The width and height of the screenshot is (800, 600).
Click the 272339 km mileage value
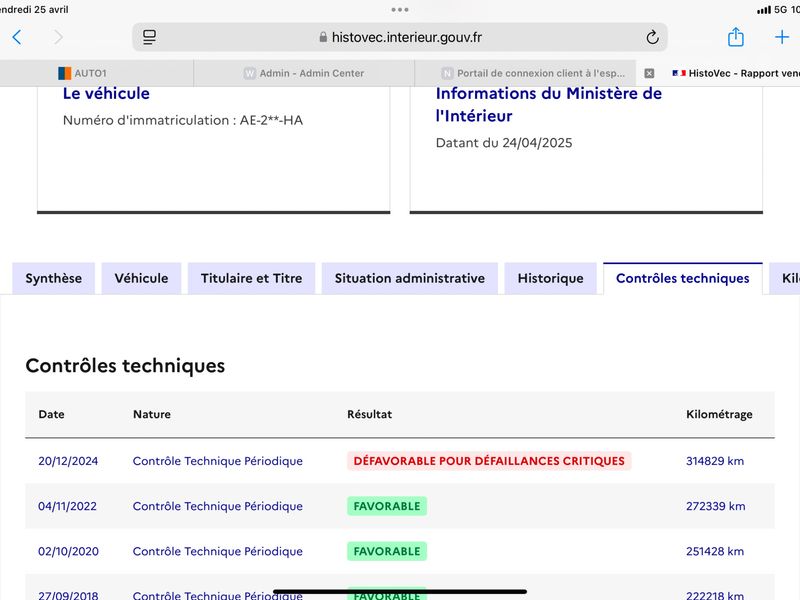pyautogui.click(x=715, y=506)
